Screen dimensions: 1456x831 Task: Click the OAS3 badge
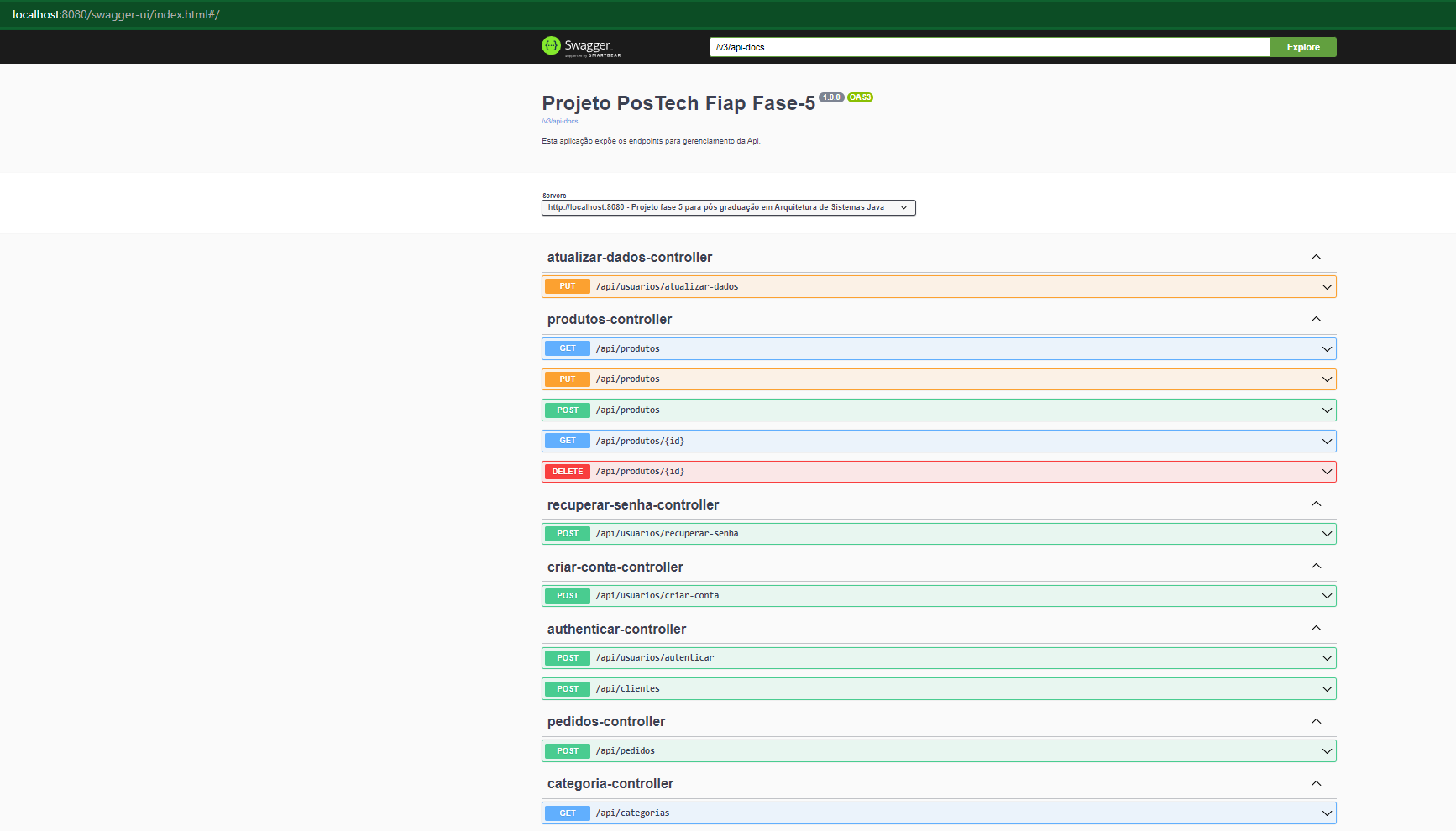pos(860,97)
